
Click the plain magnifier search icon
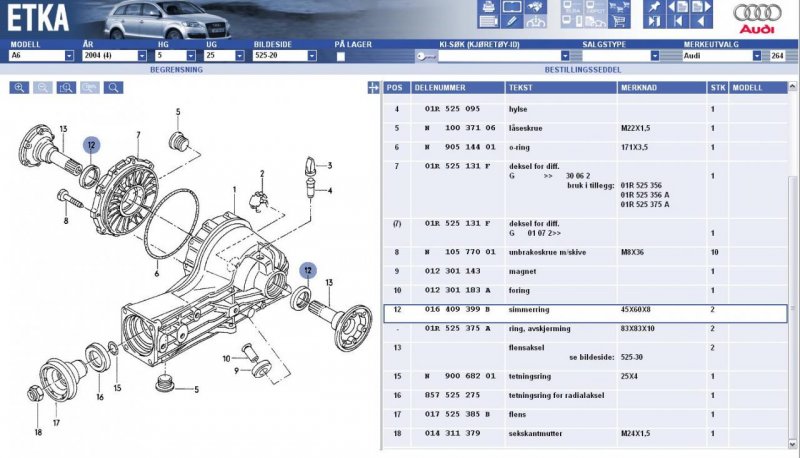click(x=114, y=88)
